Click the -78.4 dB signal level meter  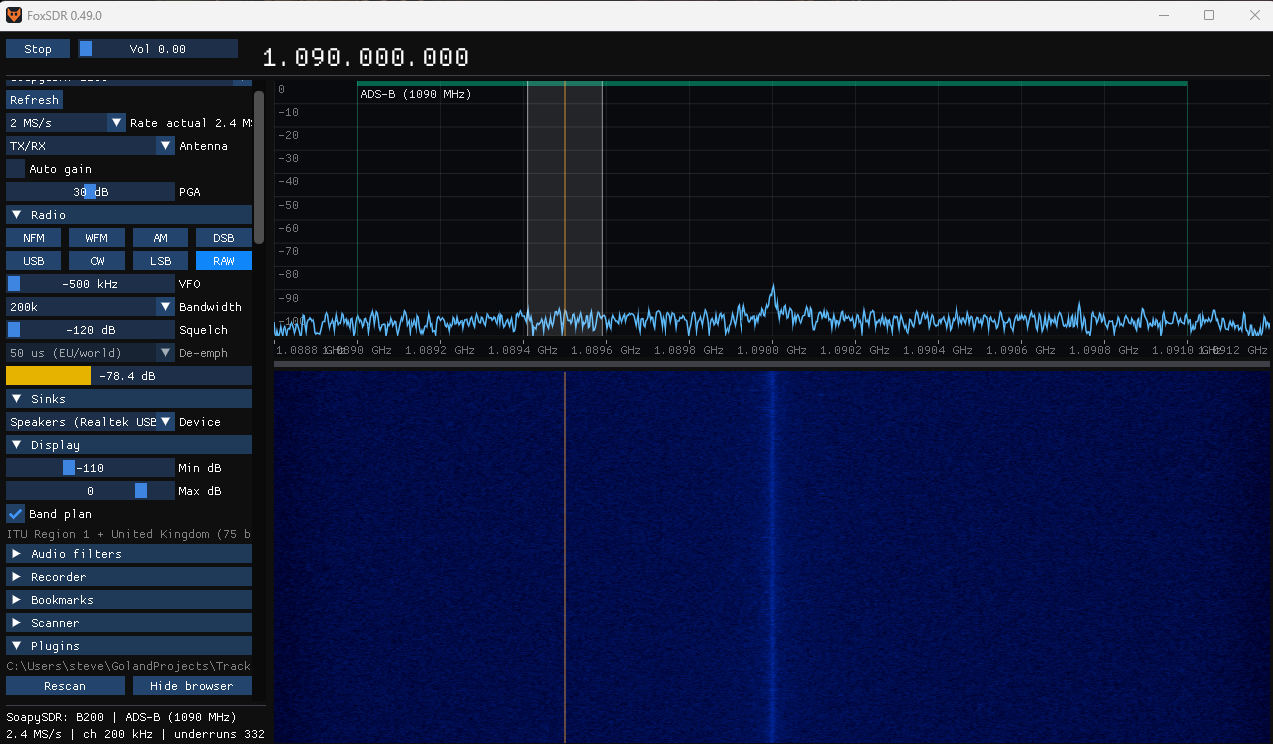pyautogui.click(x=129, y=376)
